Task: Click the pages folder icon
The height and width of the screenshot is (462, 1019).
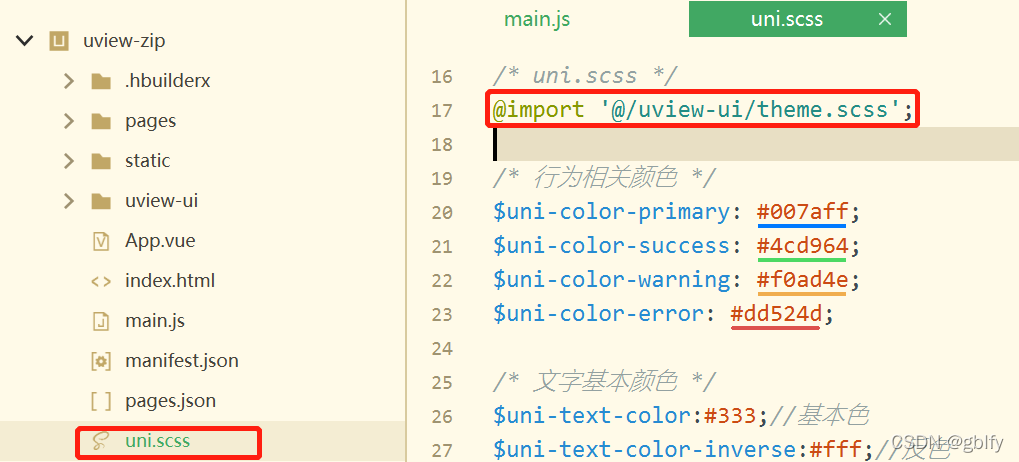Action: pyautogui.click(x=101, y=121)
